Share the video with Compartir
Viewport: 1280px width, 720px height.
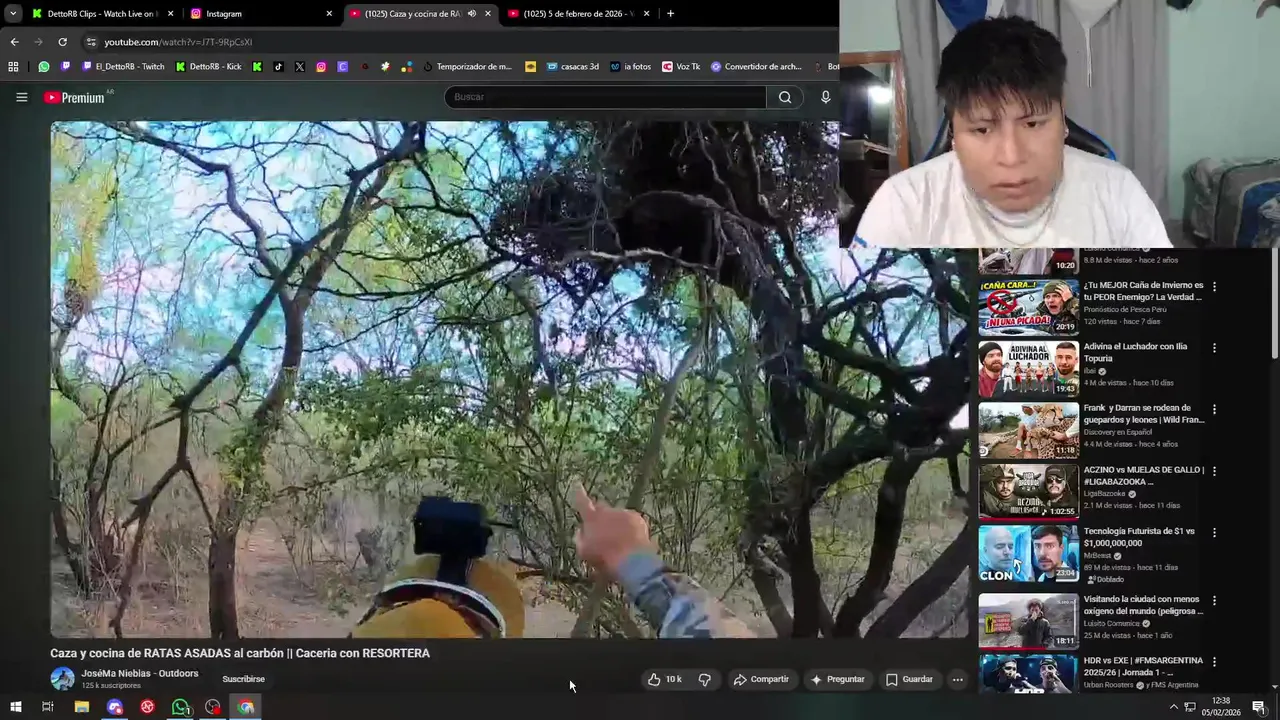(x=761, y=679)
